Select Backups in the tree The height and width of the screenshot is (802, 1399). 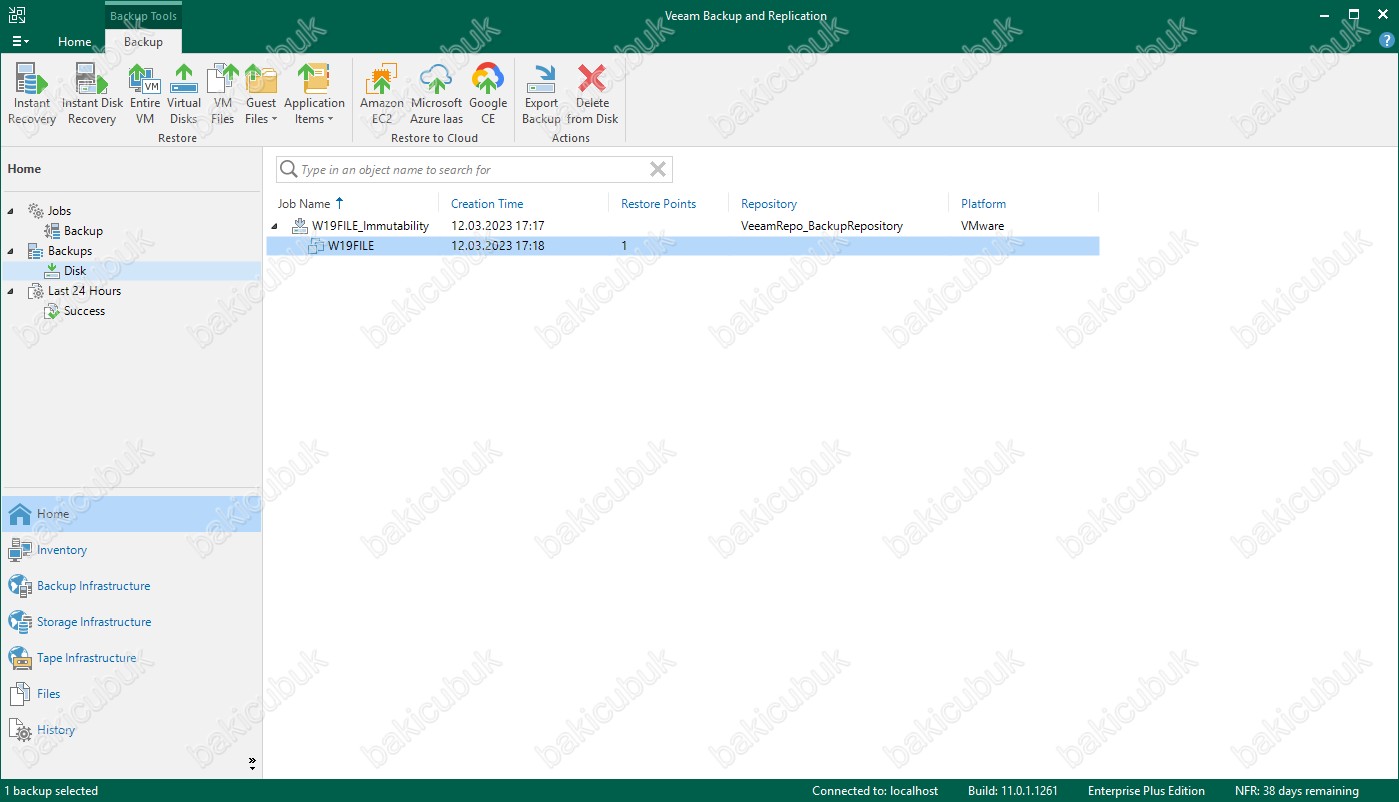(70, 251)
